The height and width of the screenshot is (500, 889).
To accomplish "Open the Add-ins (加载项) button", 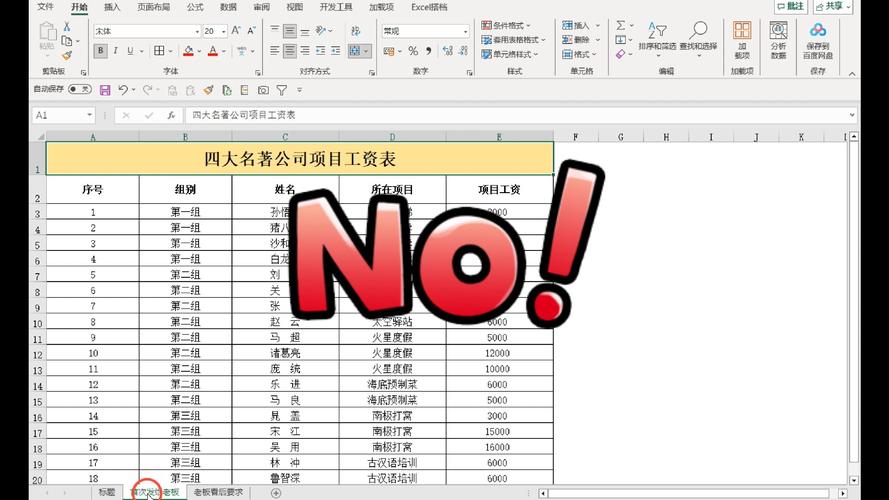I will [x=742, y=40].
